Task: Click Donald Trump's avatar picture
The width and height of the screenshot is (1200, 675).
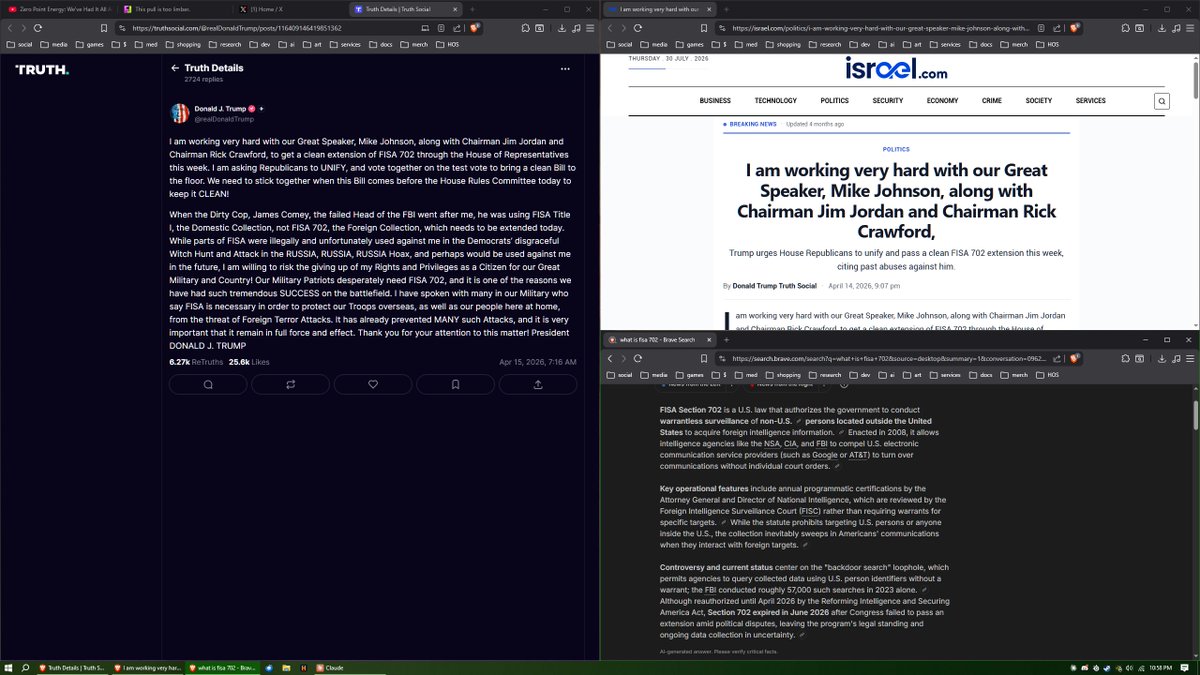Action: (180, 113)
